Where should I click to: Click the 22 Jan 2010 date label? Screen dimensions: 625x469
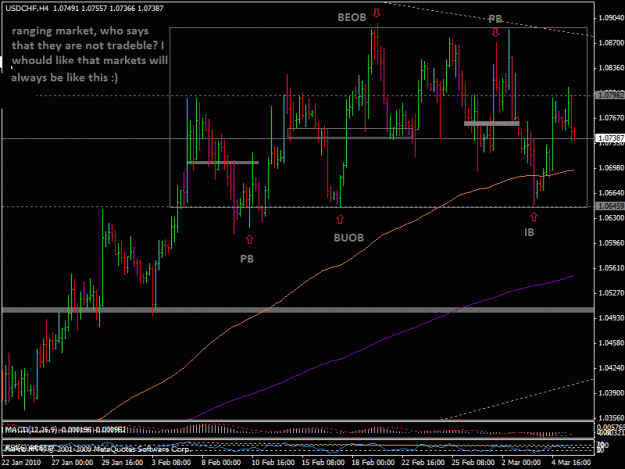coord(21,463)
